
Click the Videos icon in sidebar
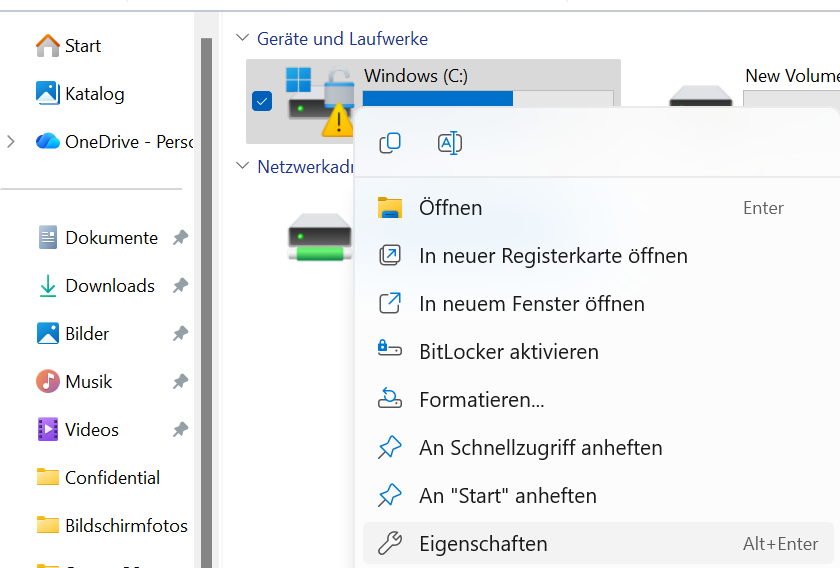tap(47, 430)
